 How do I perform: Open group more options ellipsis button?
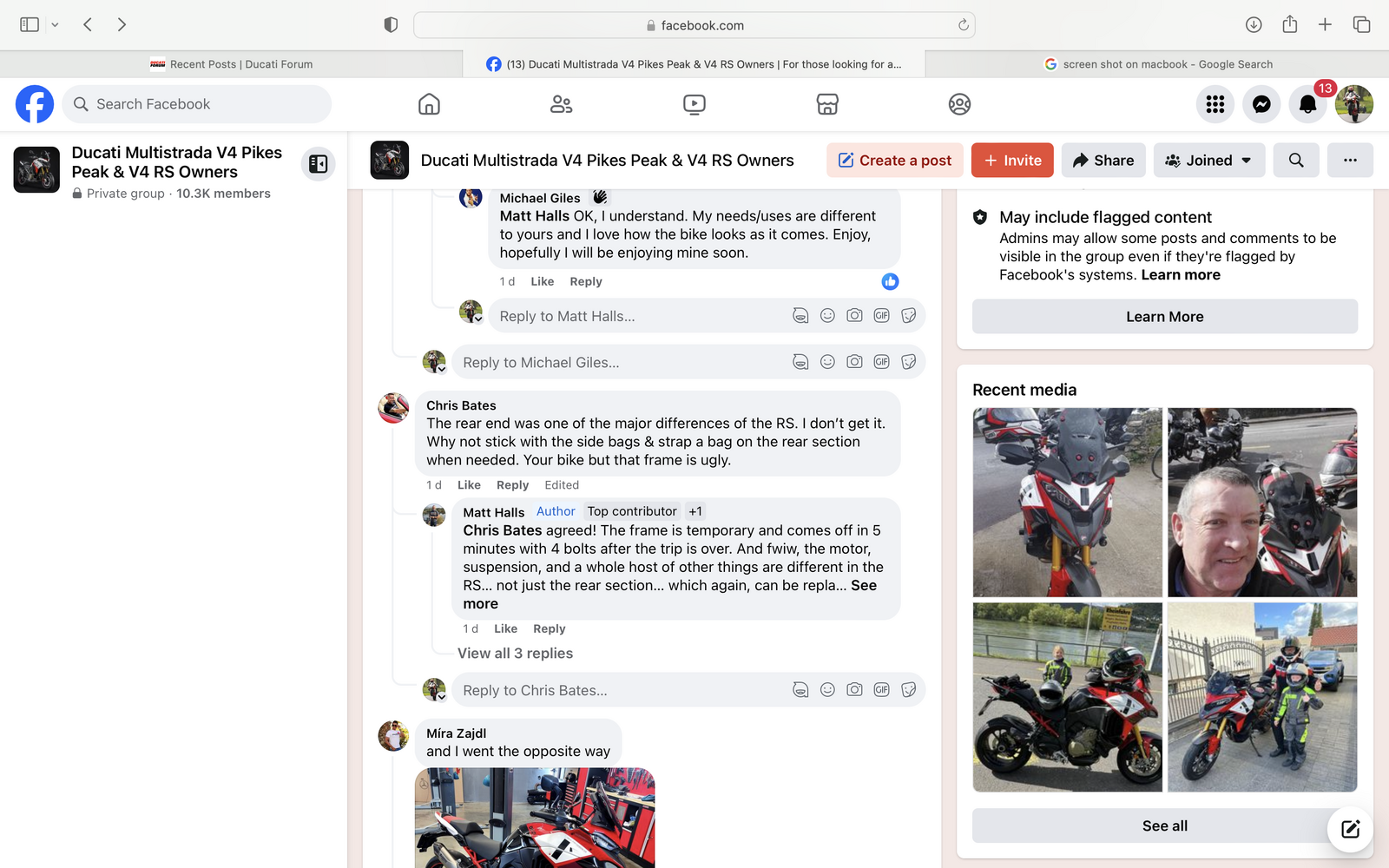(x=1350, y=160)
